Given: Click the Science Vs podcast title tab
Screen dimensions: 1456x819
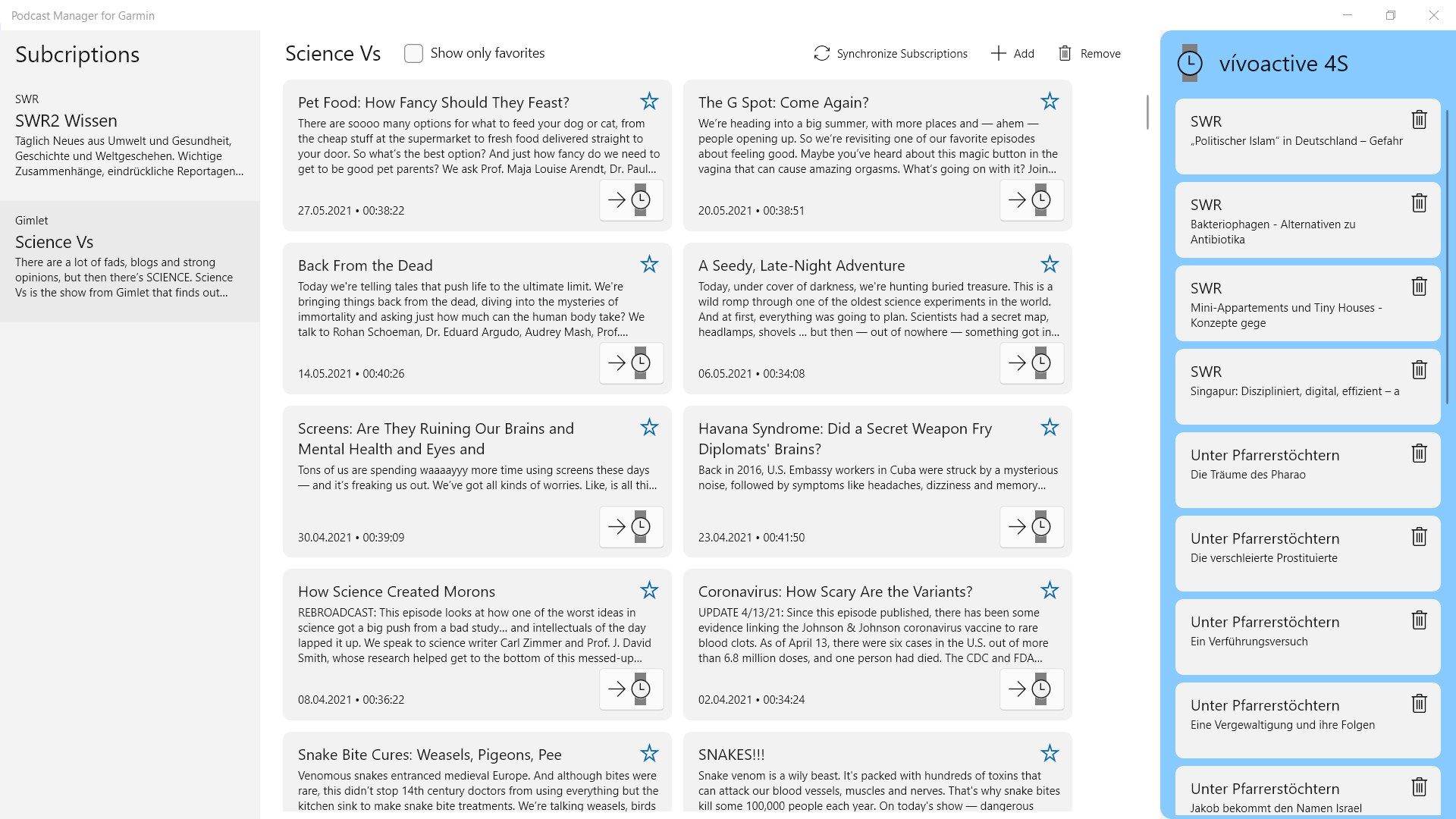Looking at the screenshot, I should (x=55, y=241).
